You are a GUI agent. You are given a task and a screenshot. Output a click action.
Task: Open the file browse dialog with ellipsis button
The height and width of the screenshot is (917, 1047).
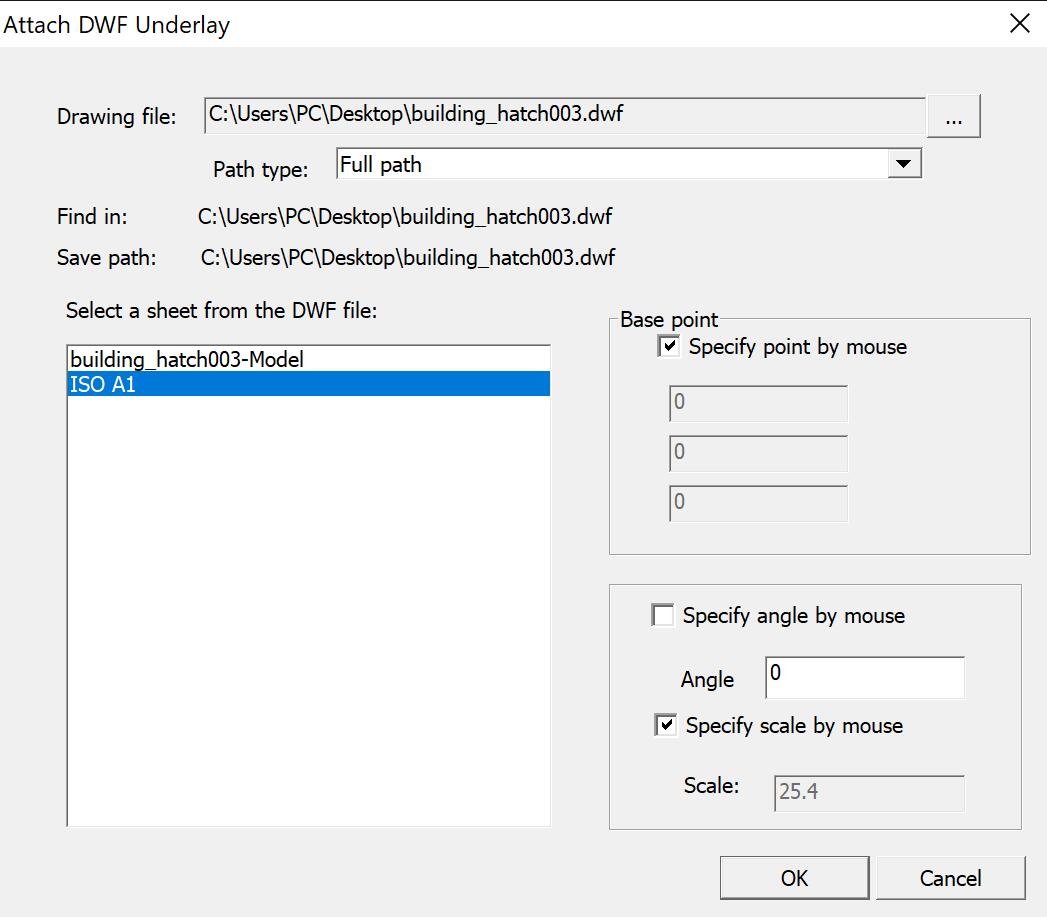pos(954,116)
